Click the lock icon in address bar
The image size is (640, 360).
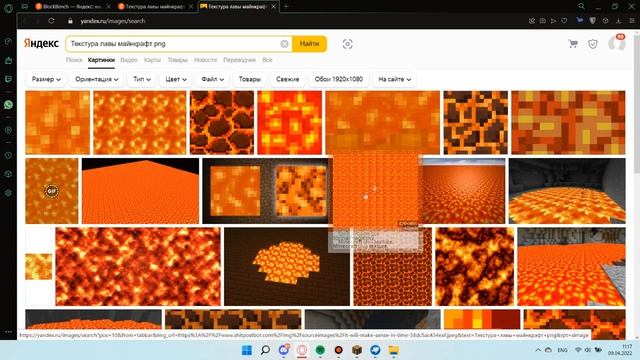coord(70,21)
